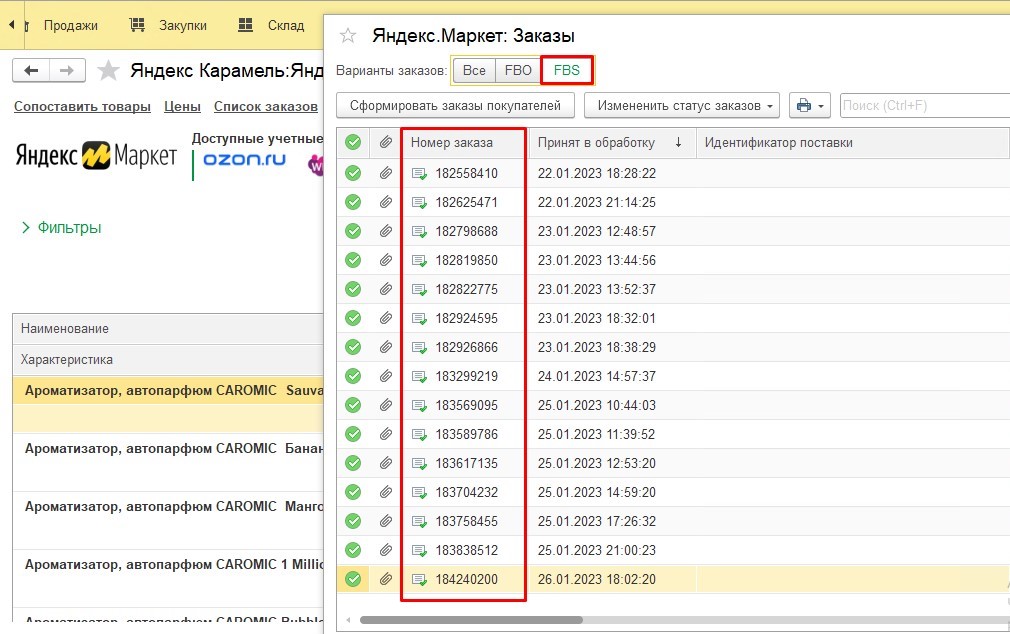
Task: Open the Список заказов link
Action: tap(266, 106)
